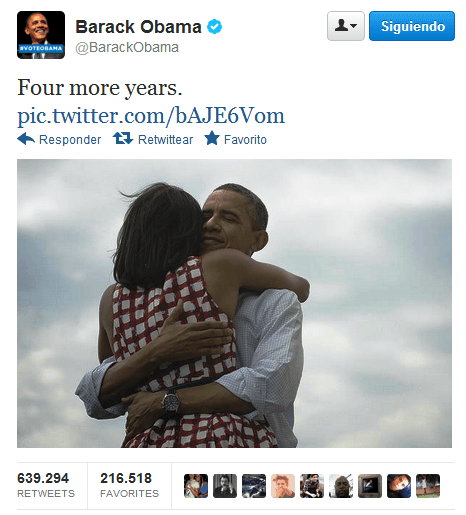
Task: View the 216.518 Favorites count
Action: click(x=129, y=485)
